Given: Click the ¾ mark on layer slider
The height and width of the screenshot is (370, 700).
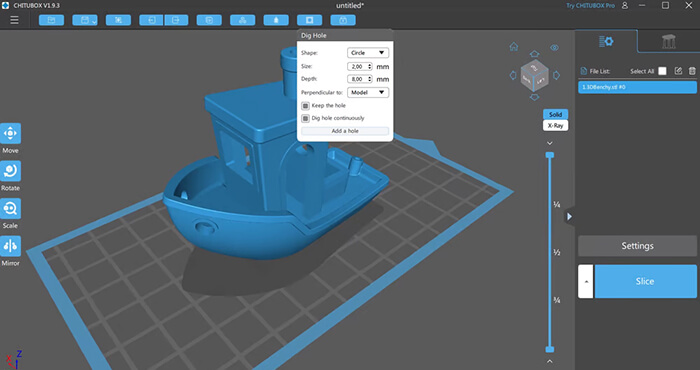Looking at the screenshot, I should [x=557, y=300].
